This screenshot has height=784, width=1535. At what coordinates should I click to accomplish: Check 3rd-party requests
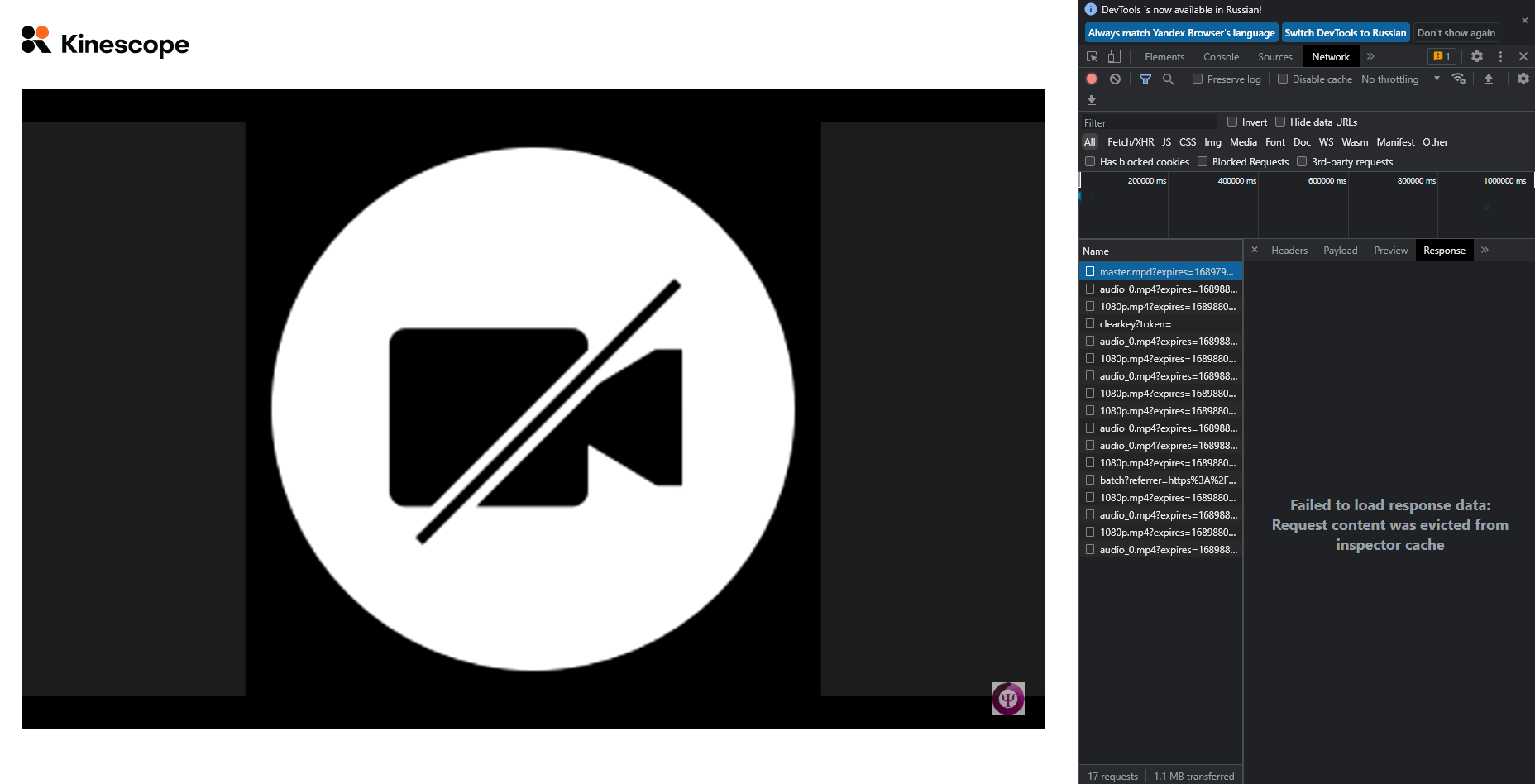(x=1302, y=161)
